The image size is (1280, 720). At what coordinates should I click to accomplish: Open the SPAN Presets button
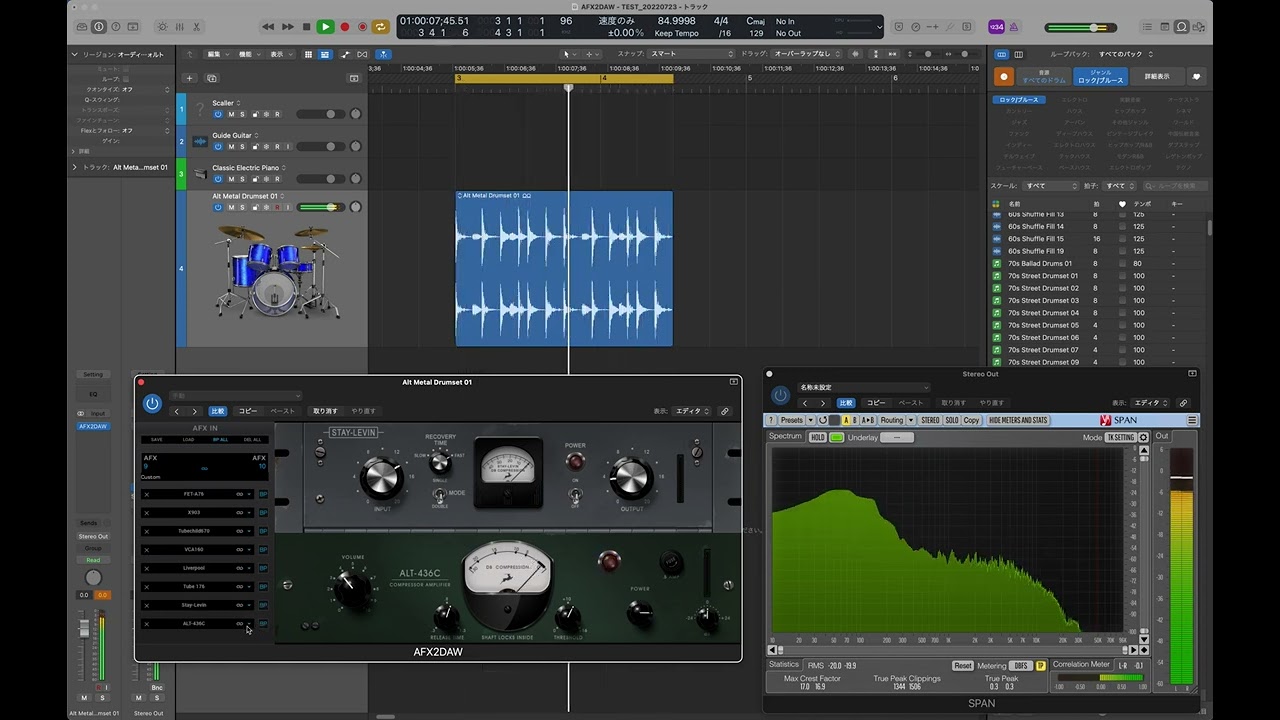point(792,420)
